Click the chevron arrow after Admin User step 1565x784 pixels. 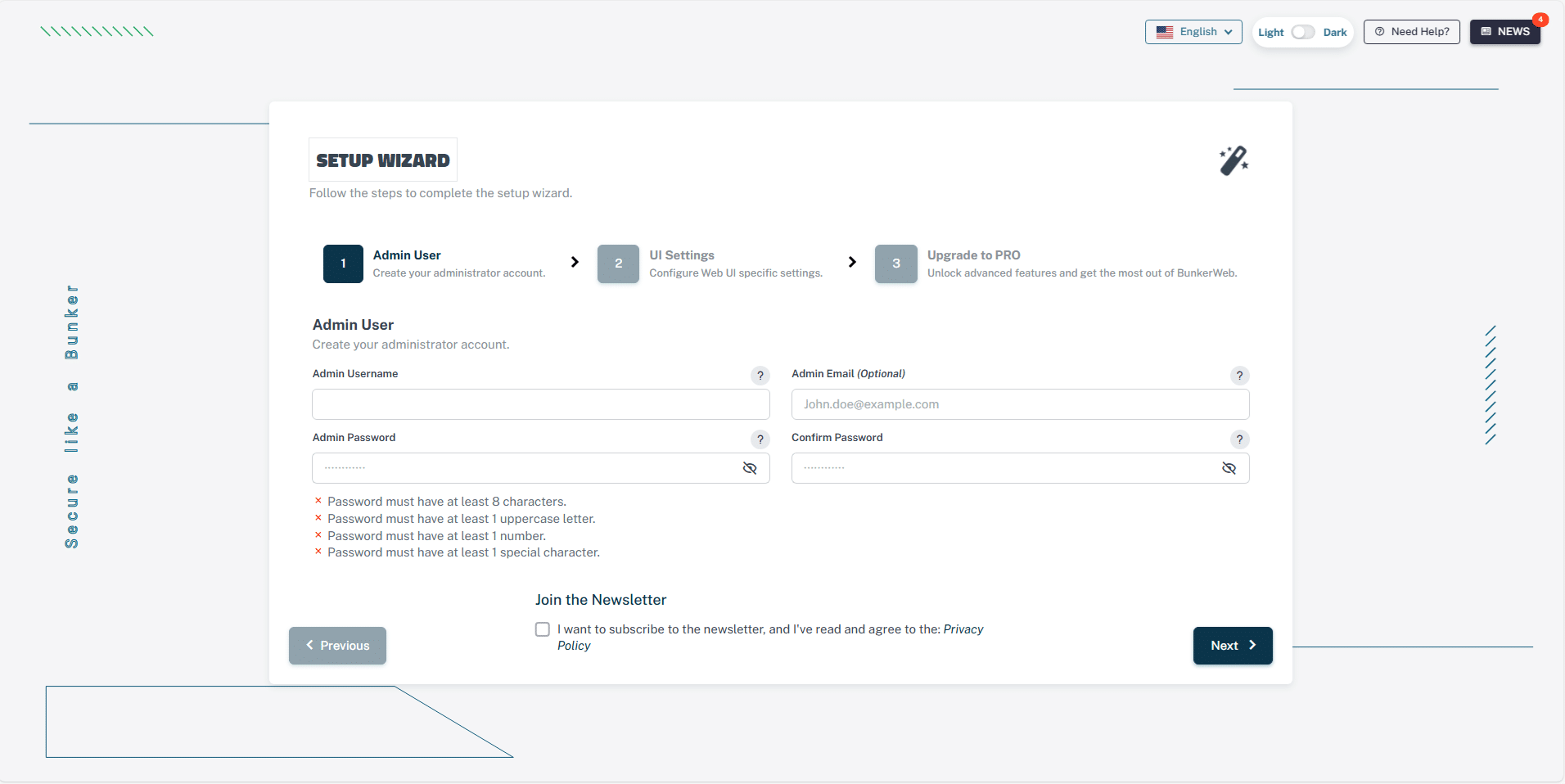[575, 262]
